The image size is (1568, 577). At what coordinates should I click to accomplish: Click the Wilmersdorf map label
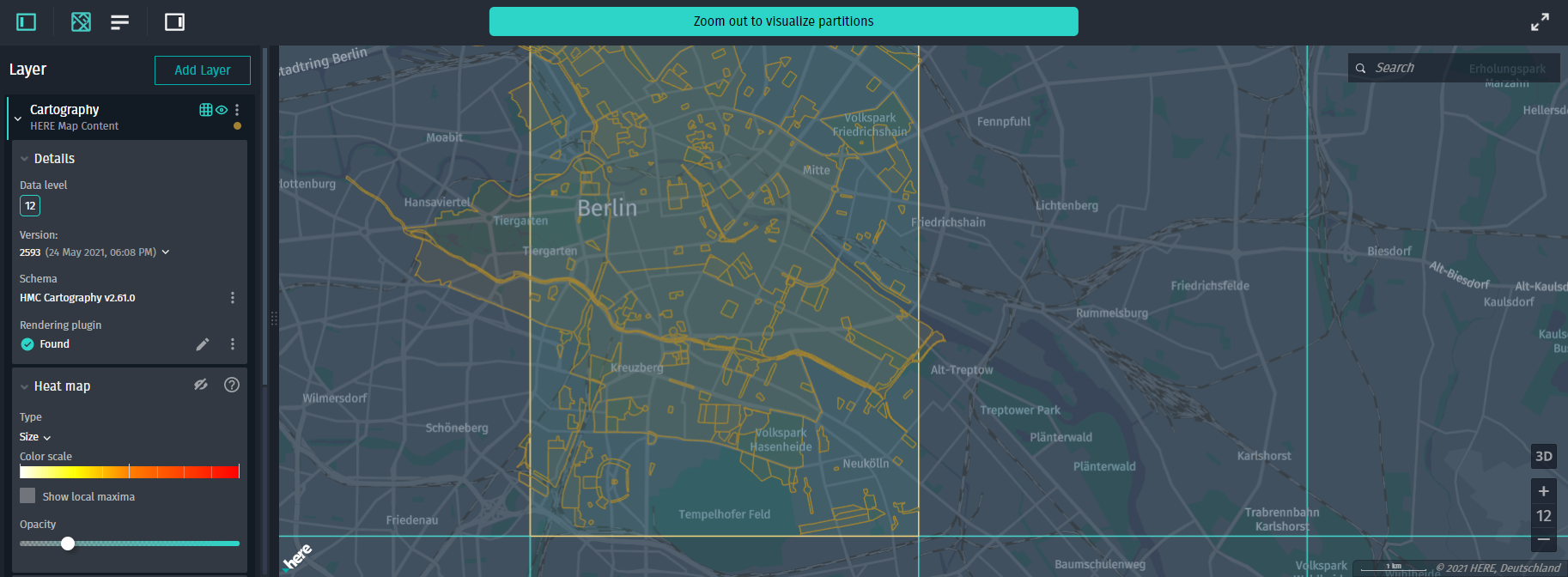coord(334,398)
